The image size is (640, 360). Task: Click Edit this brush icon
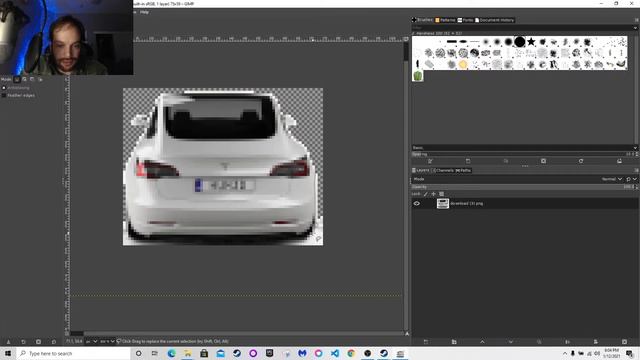pyautogui.click(x=430, y=161)
